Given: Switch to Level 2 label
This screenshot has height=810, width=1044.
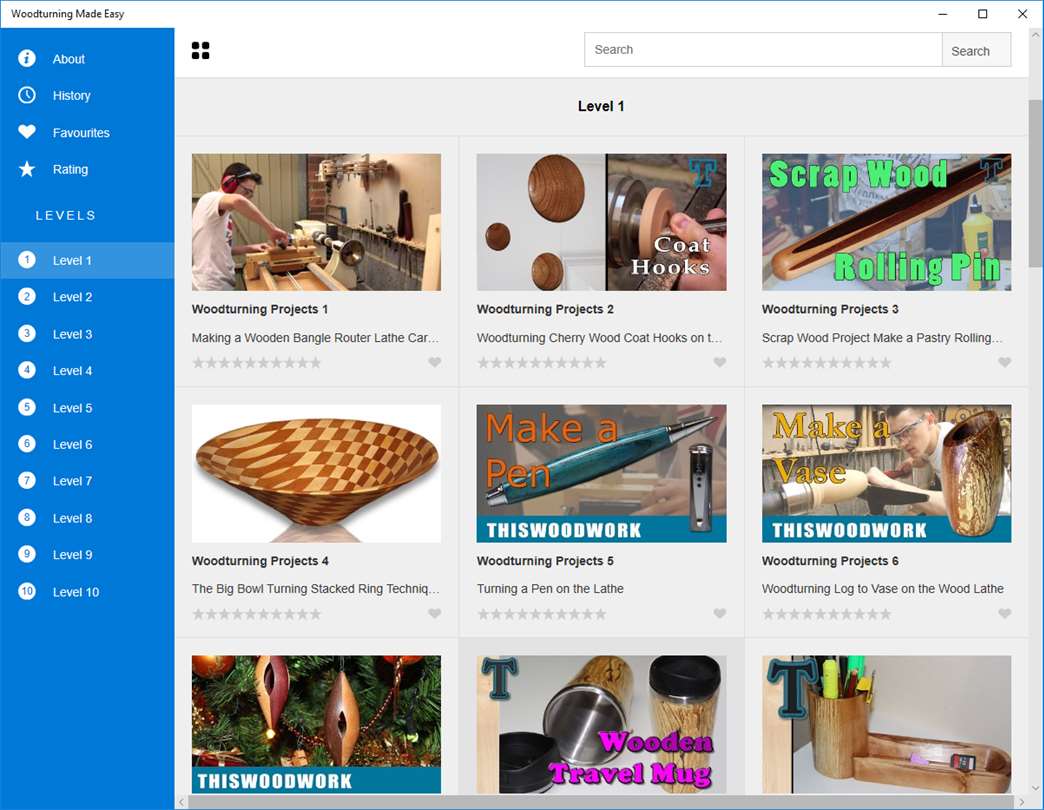Looking at the screenshot, I should click(73, 298).
